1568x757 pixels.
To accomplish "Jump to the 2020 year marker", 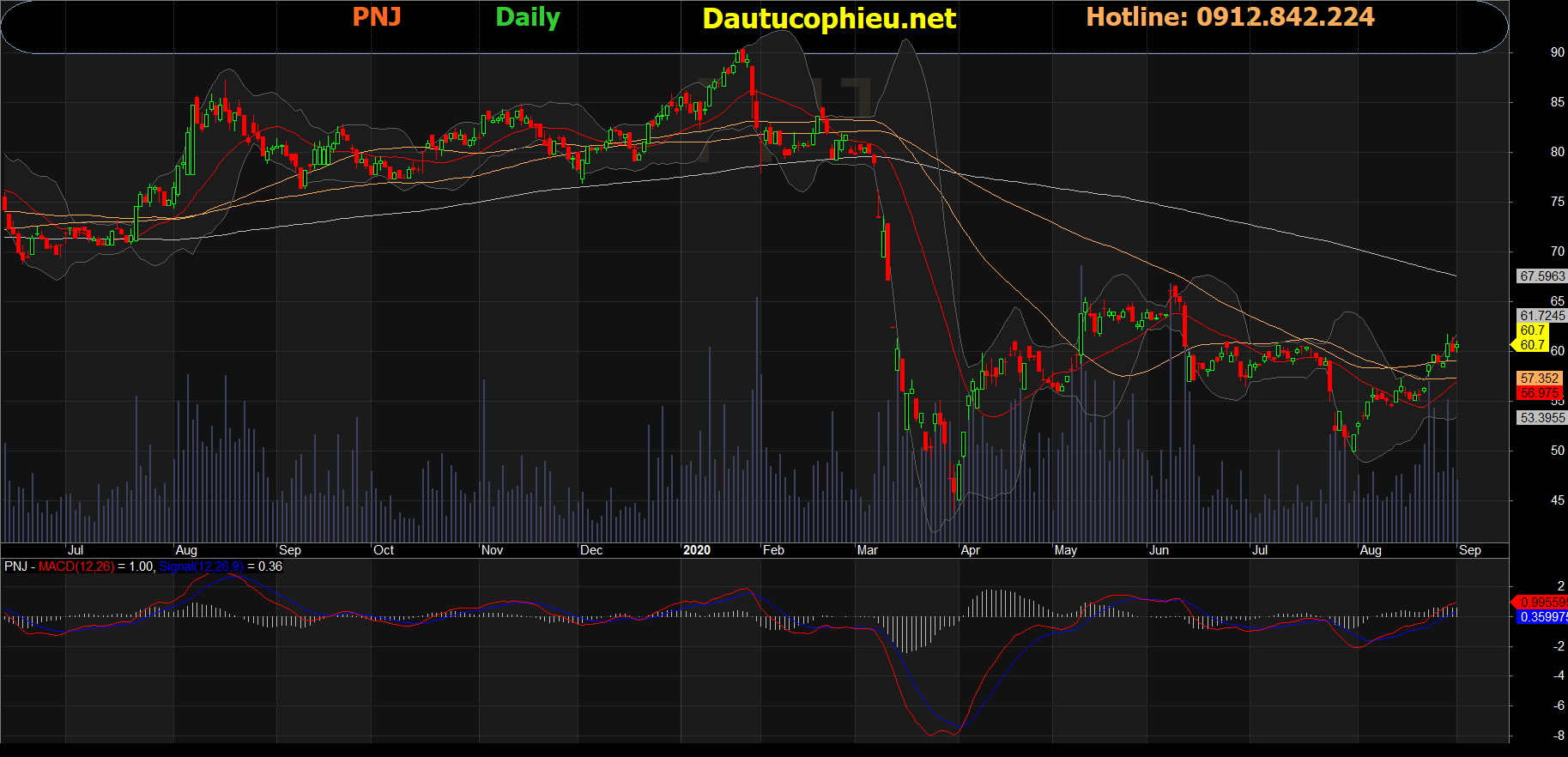I will (x=697, y=550).
